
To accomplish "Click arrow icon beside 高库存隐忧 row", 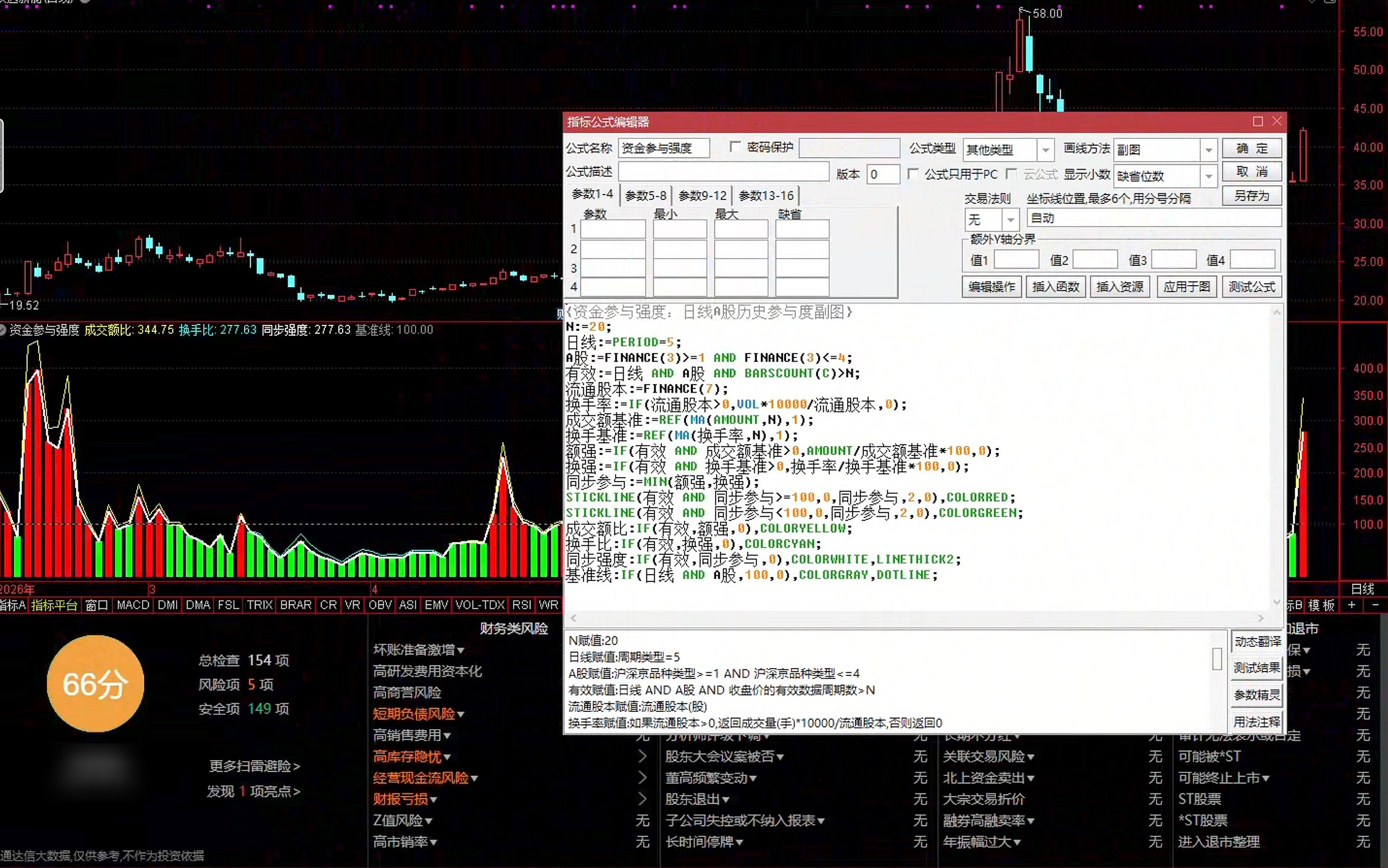I will point(643,756).
